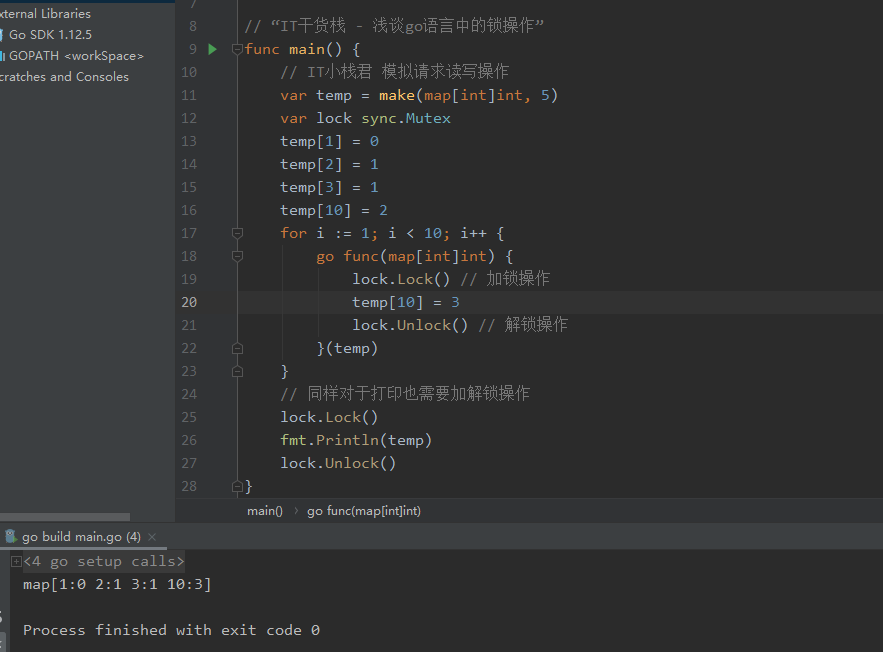This screenshot has height=652, width=883.
Task: Click fold end marker at line 23
Action: [x=237, y=372]
